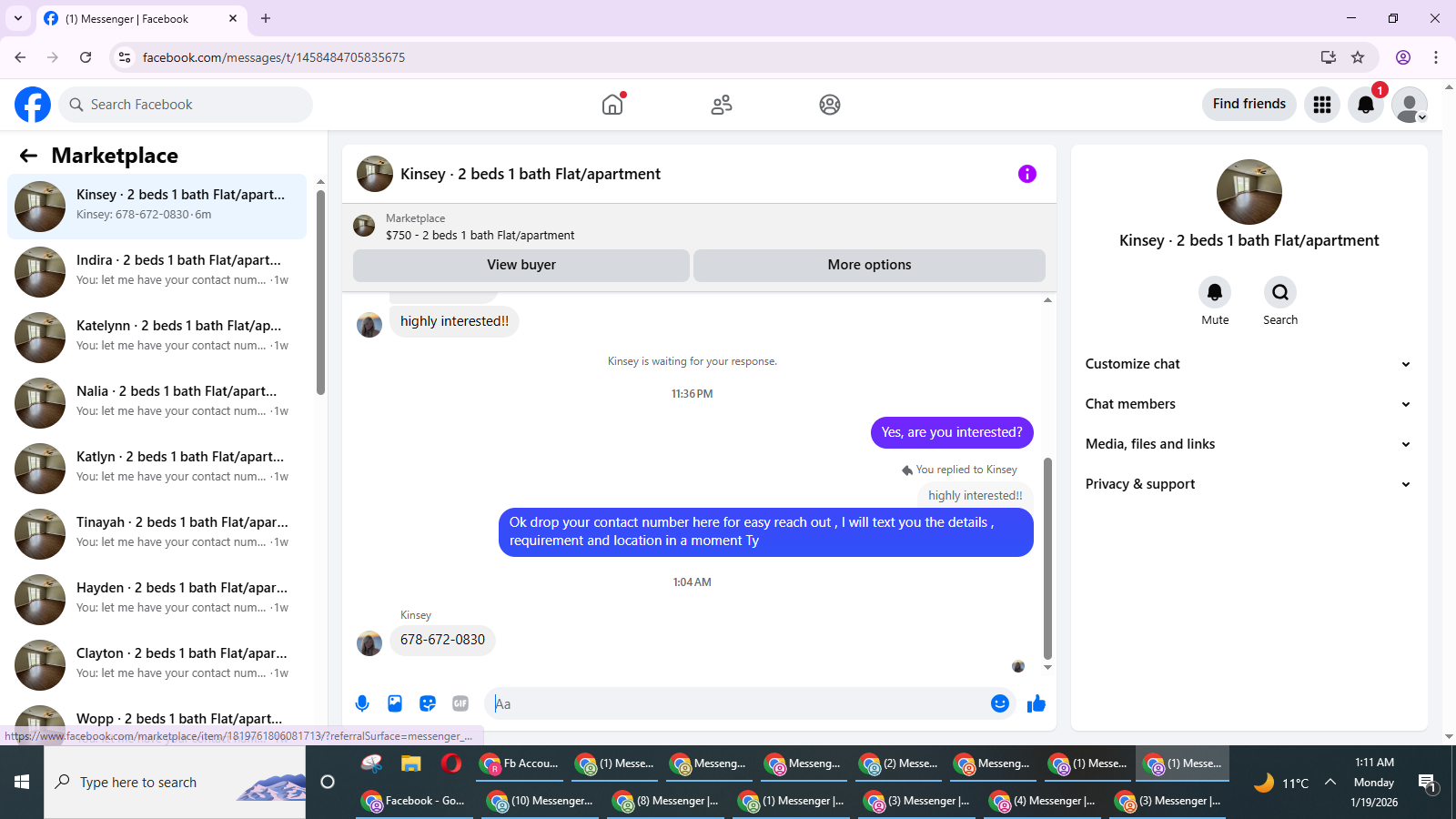Open the Groups icon in top navigation
Image resolution: width=1456 pixels, height=819 pixels.
tap(830, 105)
